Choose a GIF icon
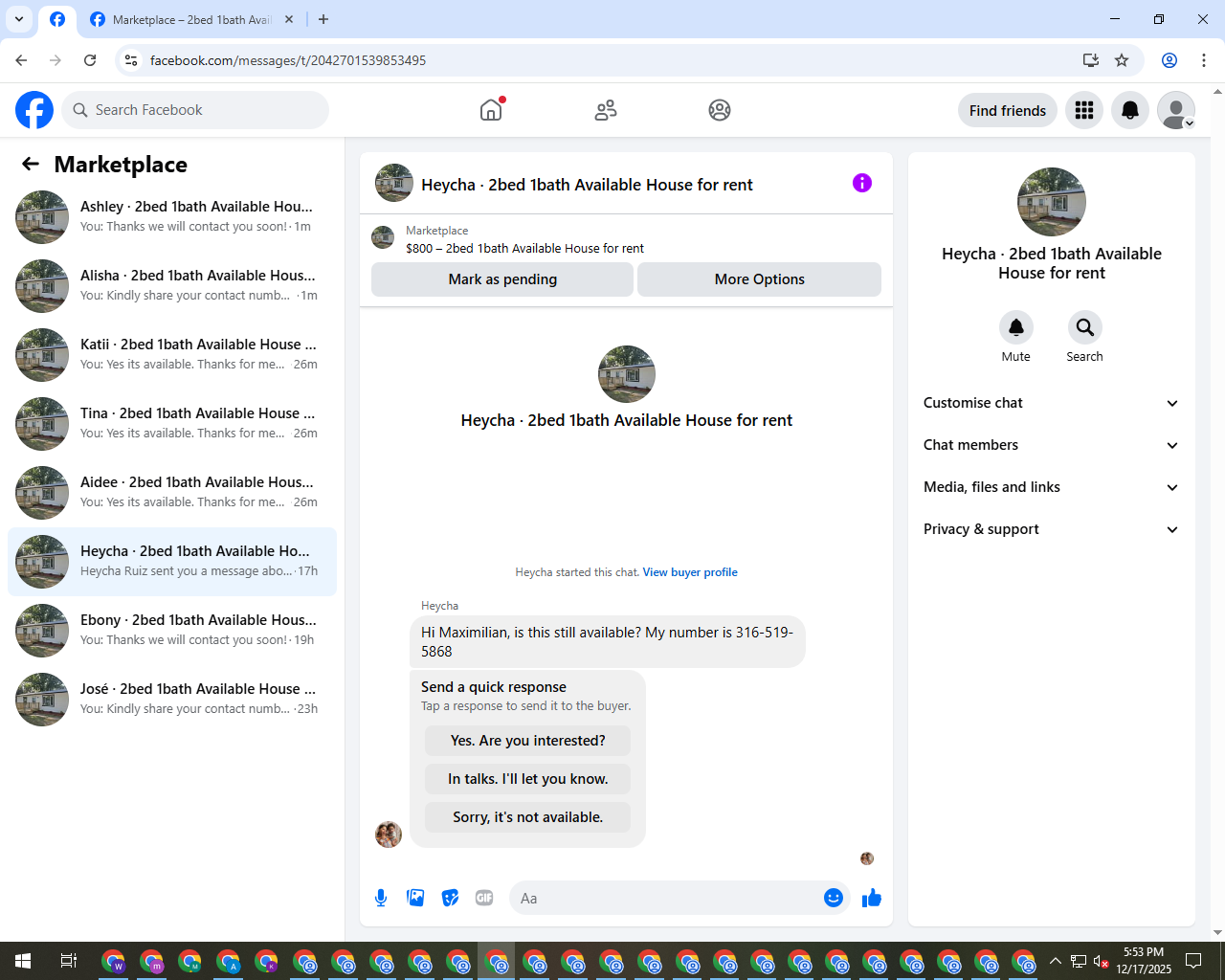Image resolution: width=1225 pixels, height=980 pixels. pos(484,898)
